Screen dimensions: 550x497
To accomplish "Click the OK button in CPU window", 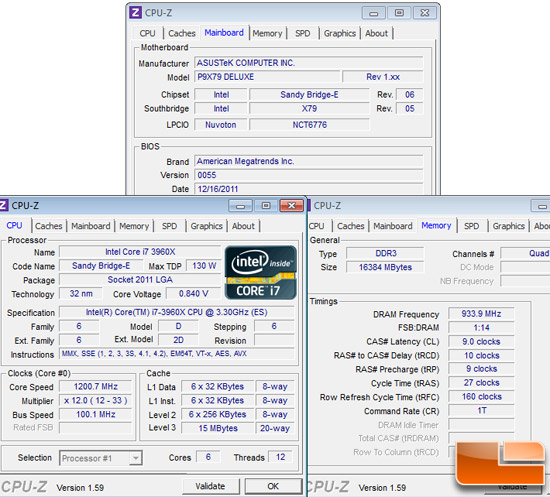I will pos(273,486).
